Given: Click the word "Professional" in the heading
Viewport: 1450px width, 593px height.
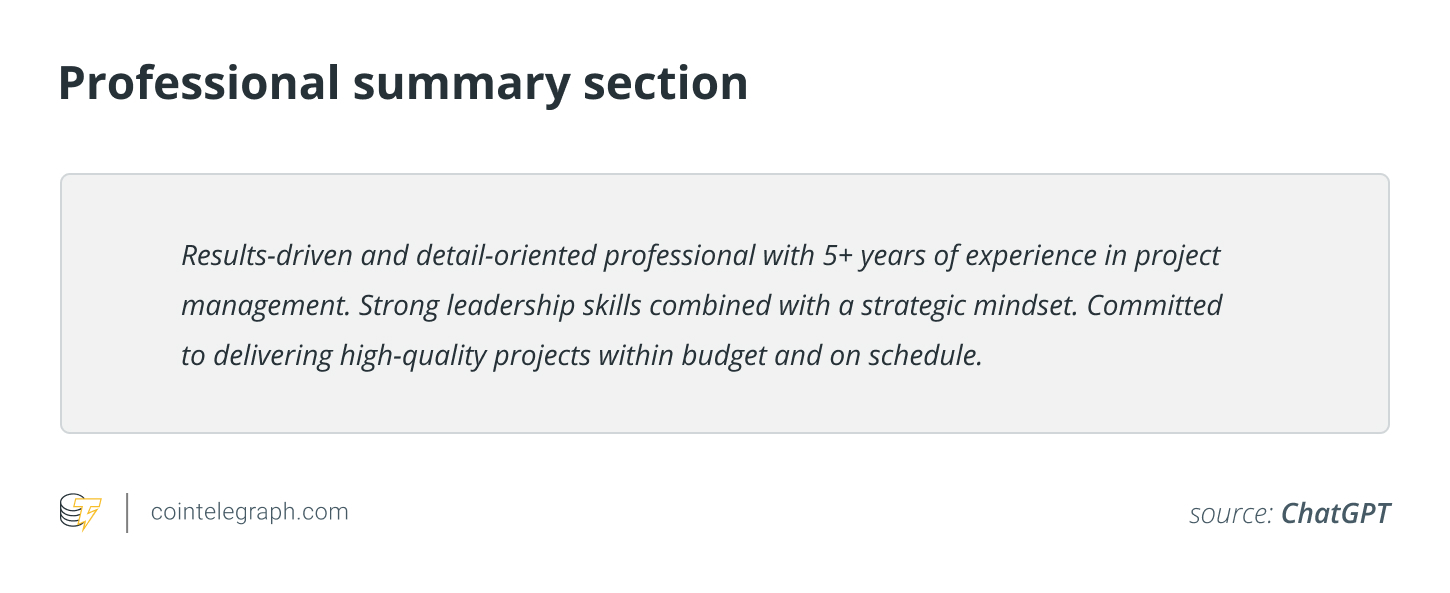Looking at the screenshot, I should point(199,83).
